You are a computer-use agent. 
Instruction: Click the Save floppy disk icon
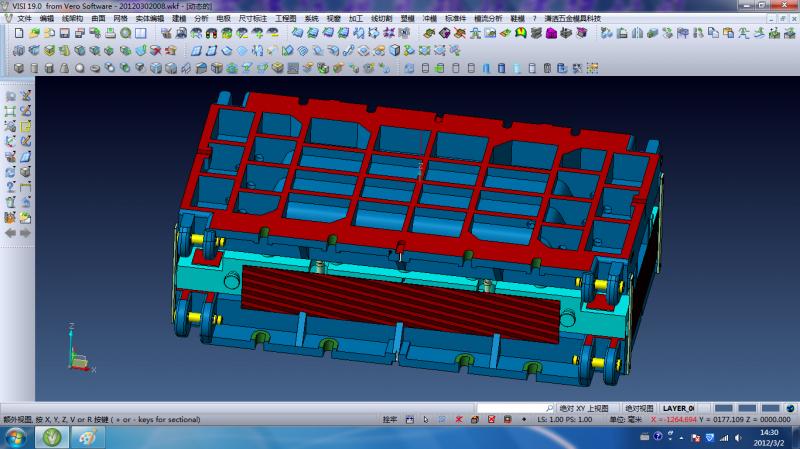tap(65, 33)
